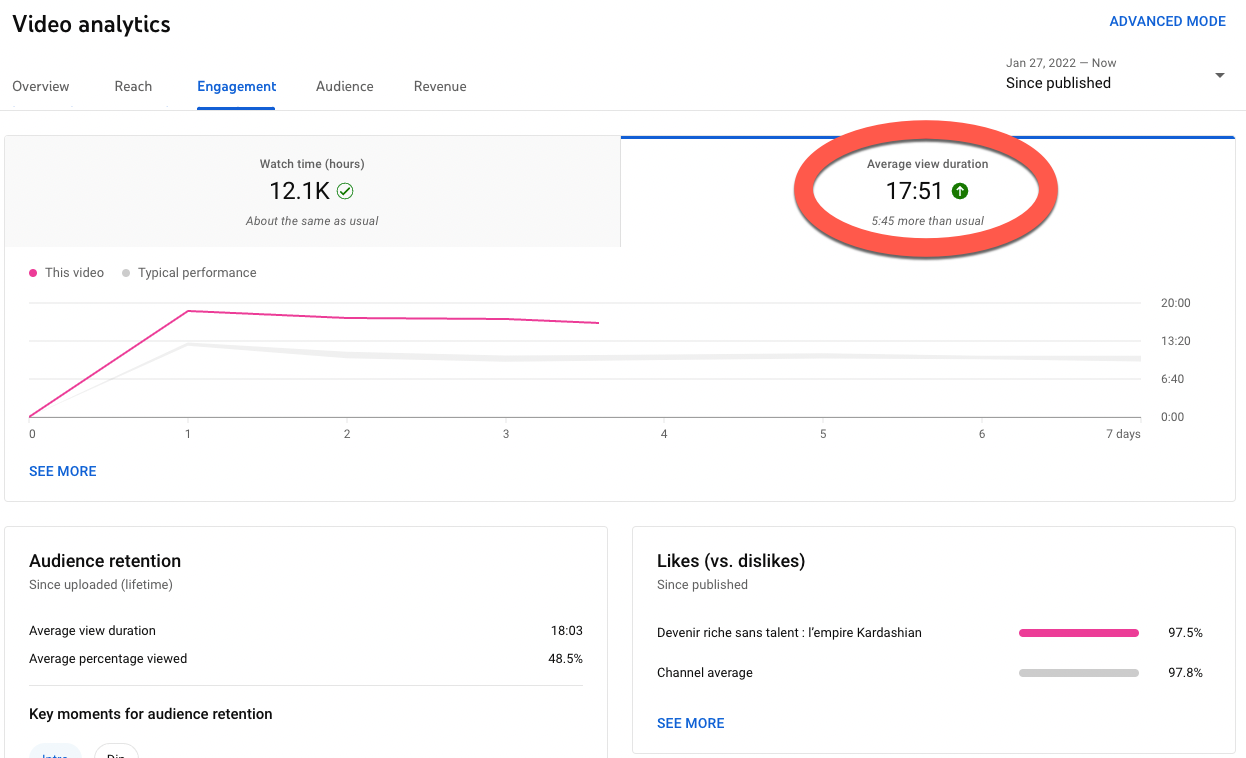Click the Engagement tab

[x=237, y=87]
